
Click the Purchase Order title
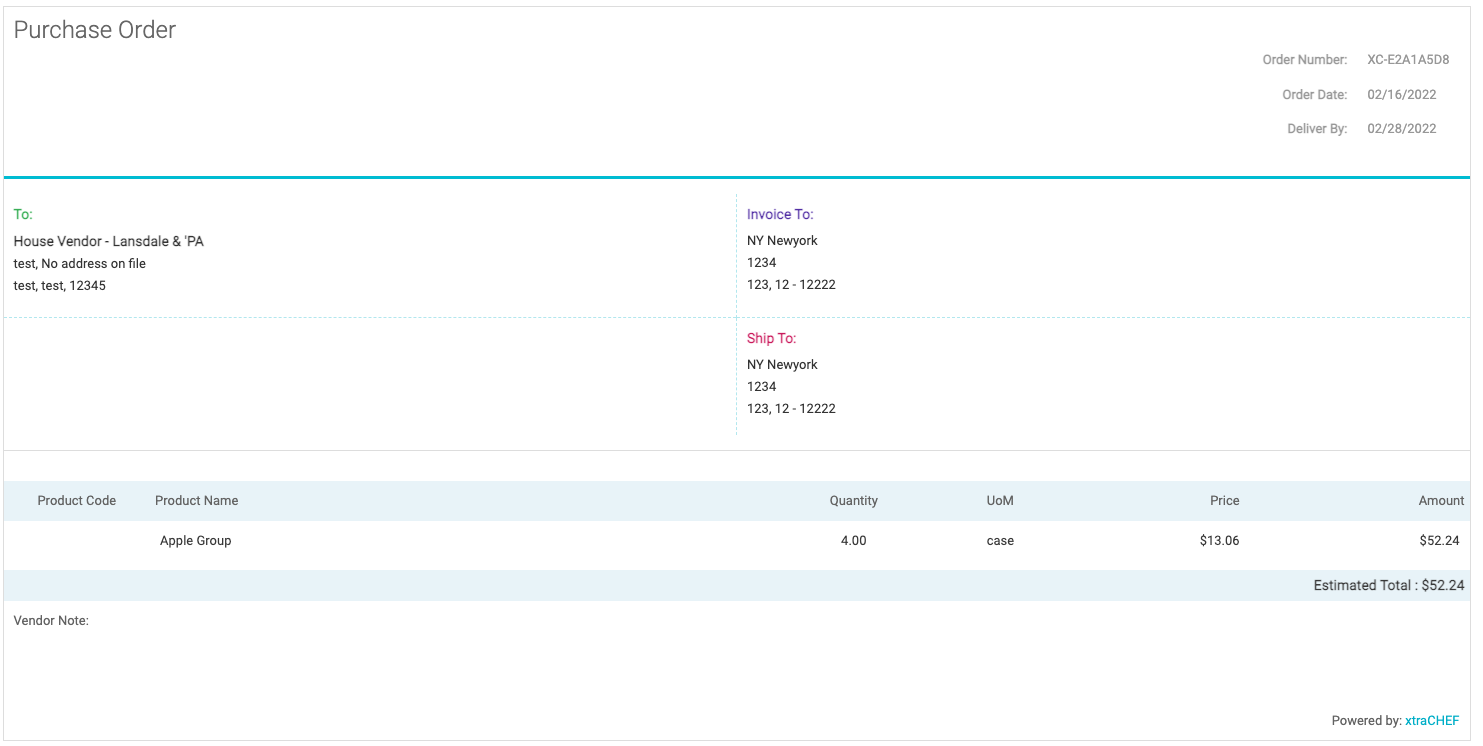(95, 30)
